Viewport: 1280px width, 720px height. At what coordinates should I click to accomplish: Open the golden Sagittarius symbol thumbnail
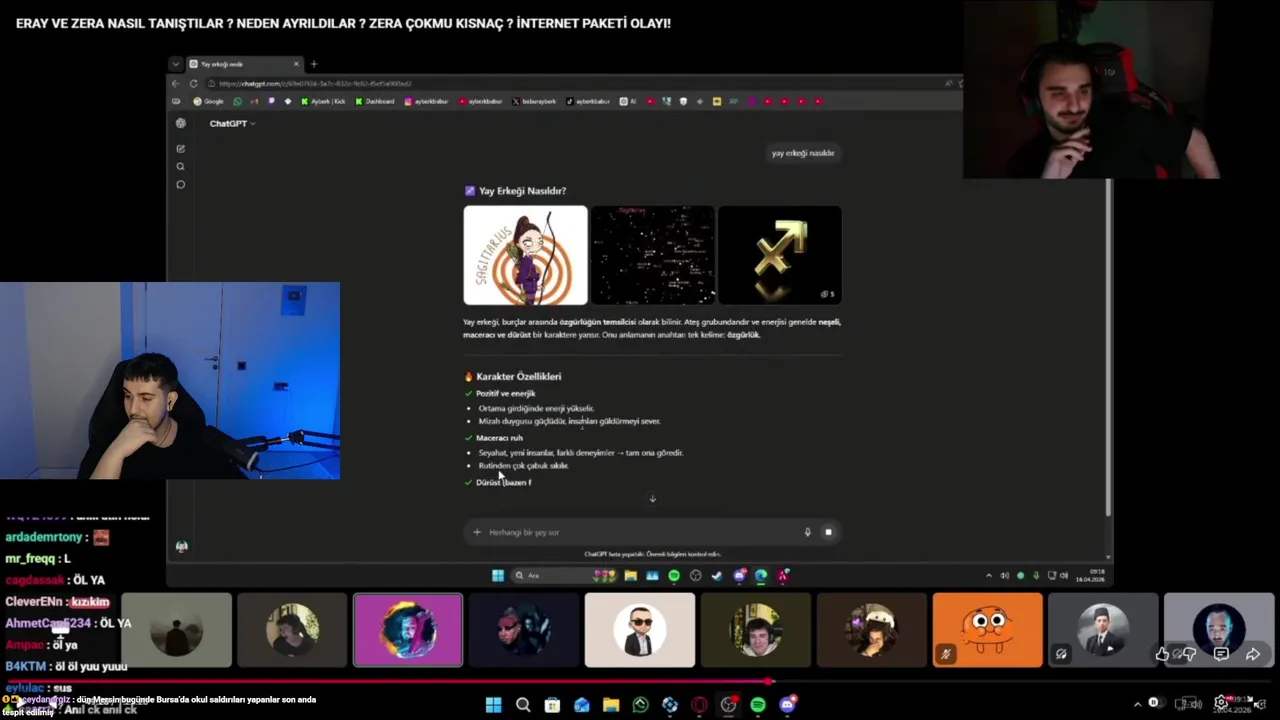tap(779, 255)
